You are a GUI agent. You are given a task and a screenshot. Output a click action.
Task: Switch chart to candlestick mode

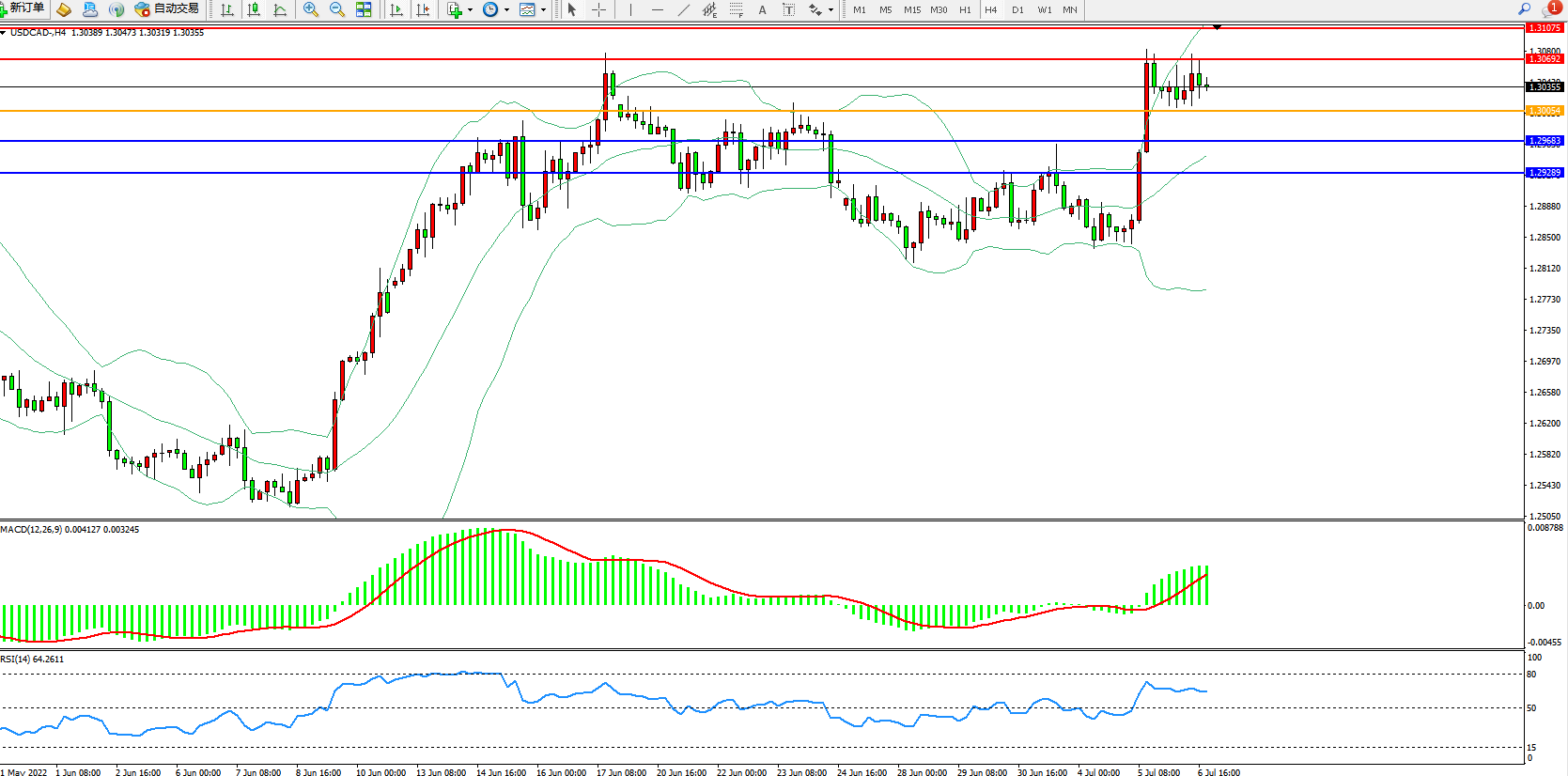(254, 9)
